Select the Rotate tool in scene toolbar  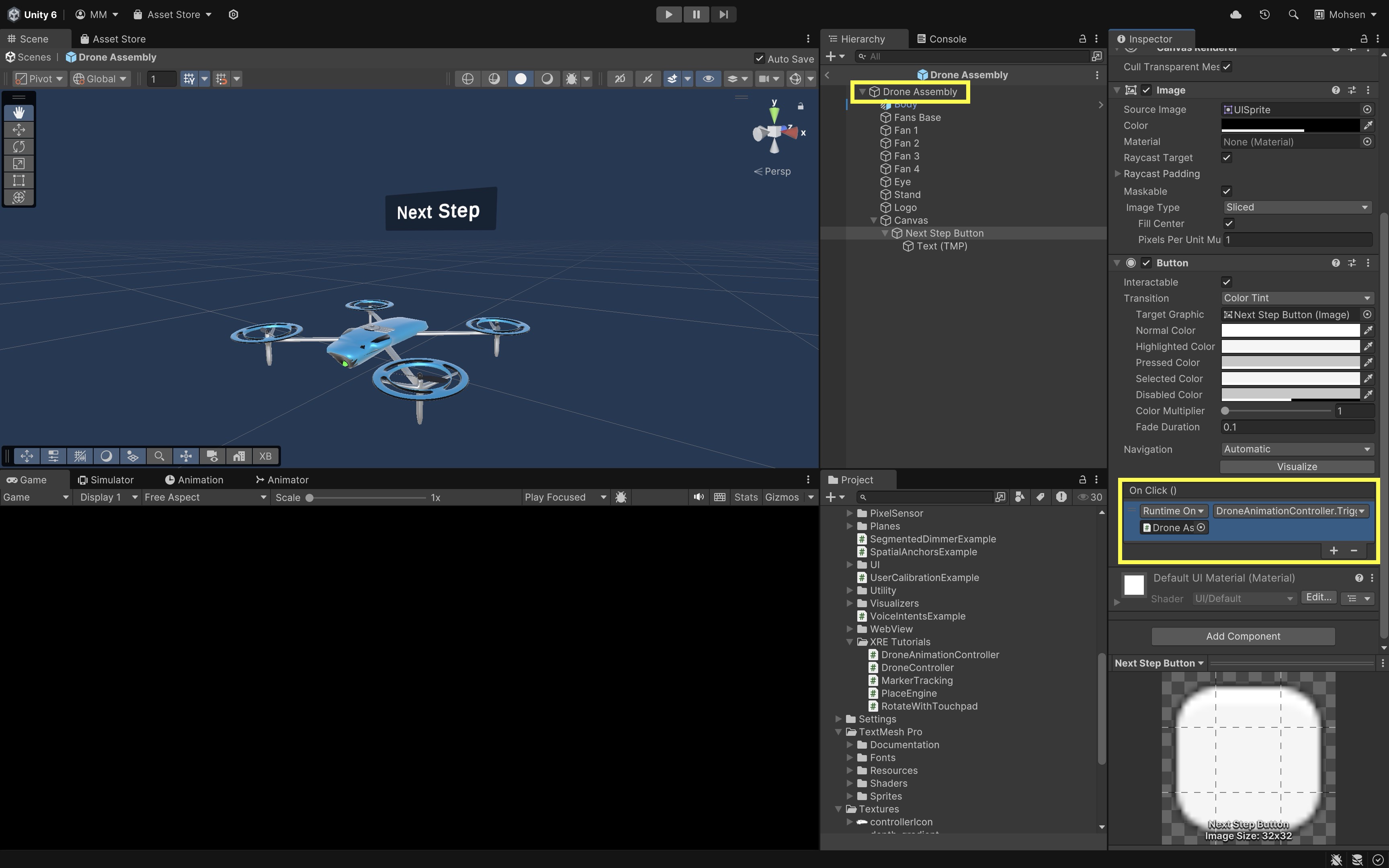(x=18, y=146)
